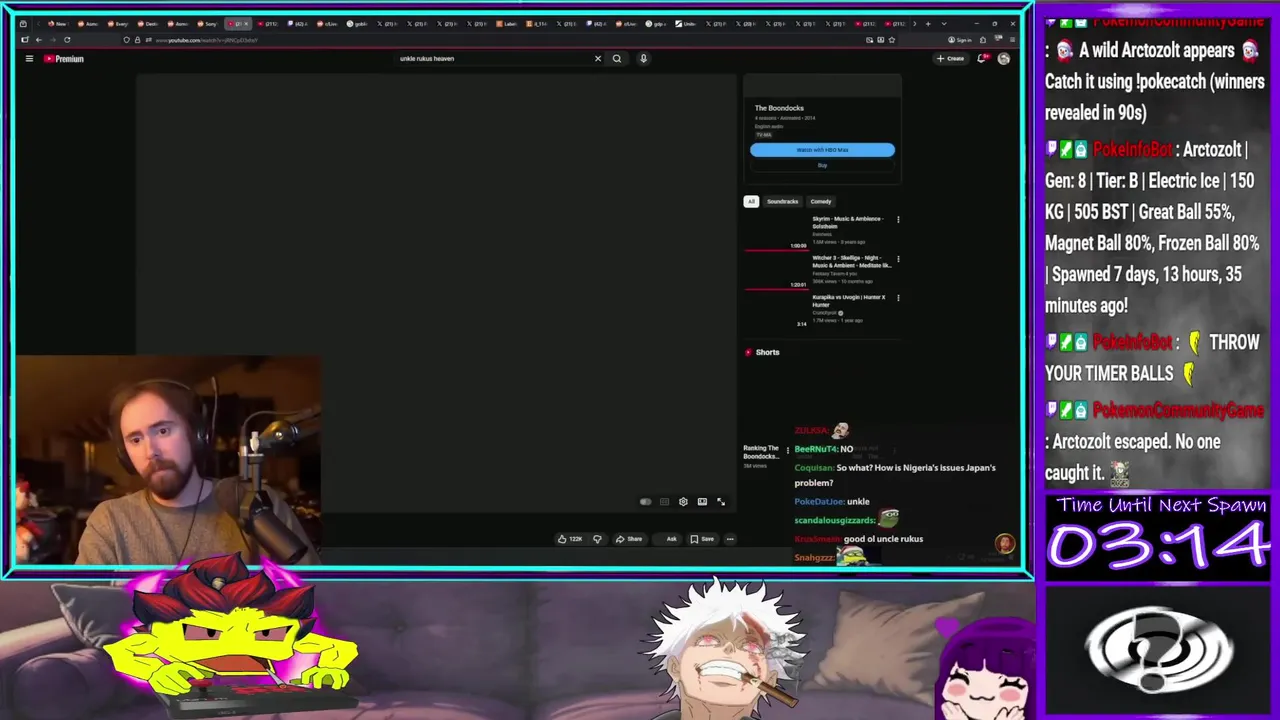Switch to theater mode in player
Screen dimensions: 1280x720
pyautogui.click(x=702, y=502)
